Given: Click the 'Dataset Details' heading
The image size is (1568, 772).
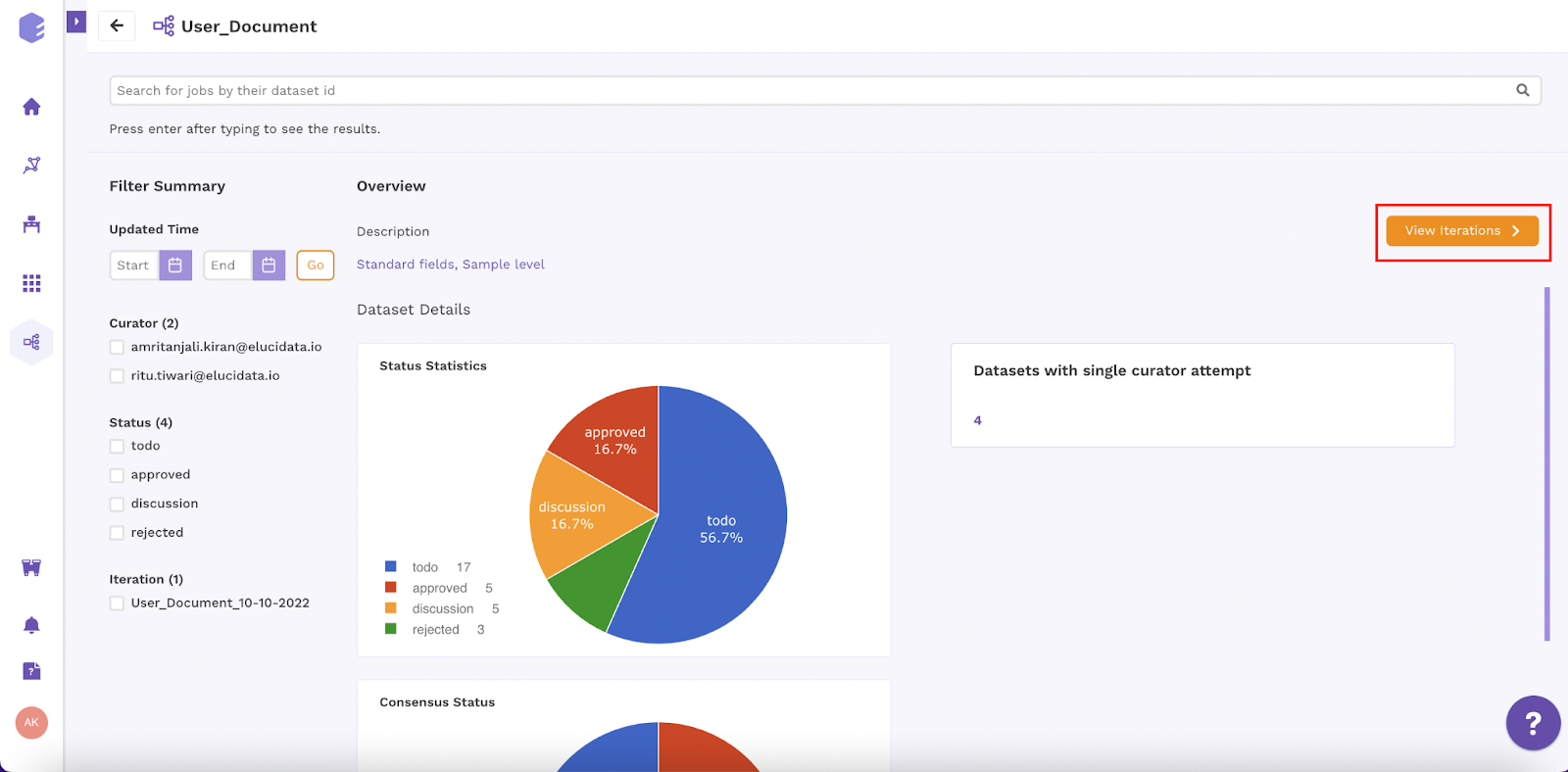Looking at the screenshot, I should click(x=414, y=310).
